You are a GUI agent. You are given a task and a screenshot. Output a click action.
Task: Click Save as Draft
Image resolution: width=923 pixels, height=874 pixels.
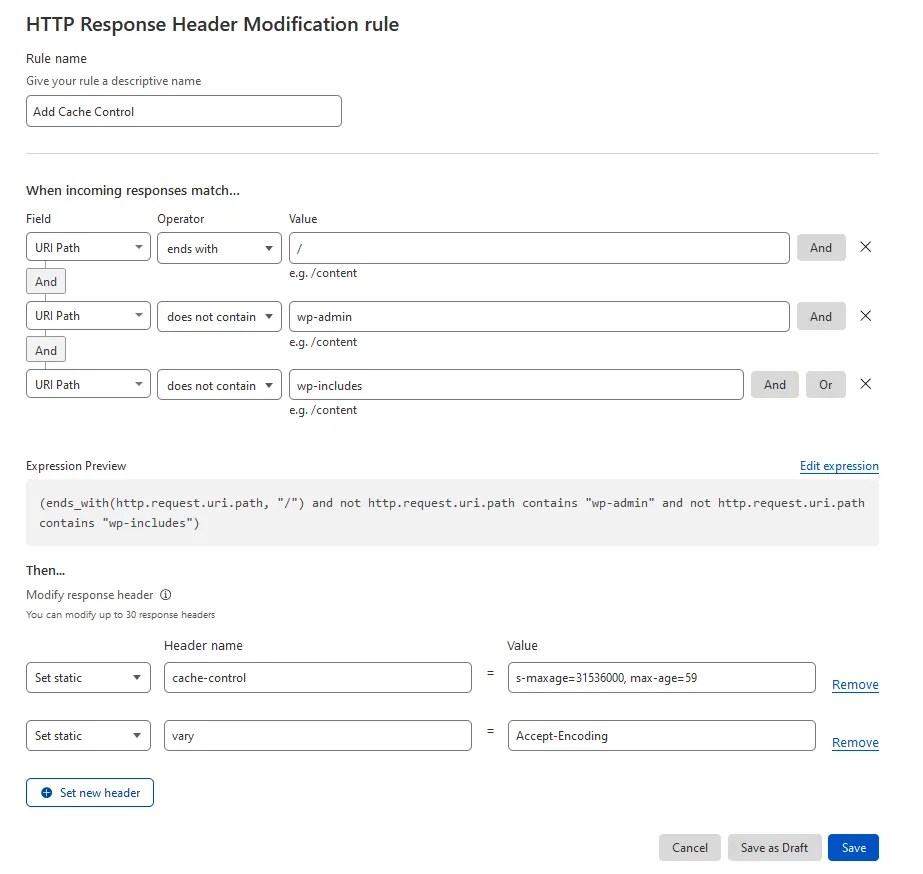(774, 847)
